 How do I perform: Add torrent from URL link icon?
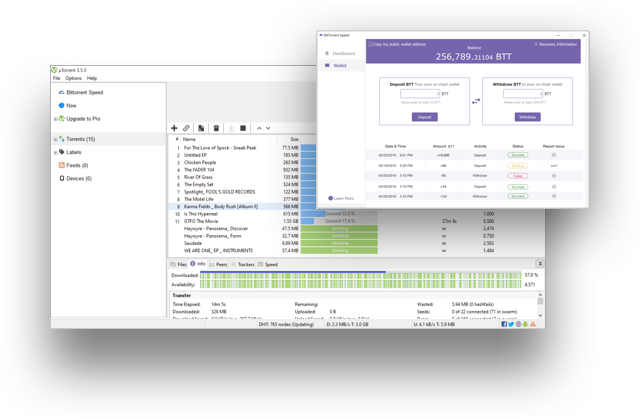[186, 128]
